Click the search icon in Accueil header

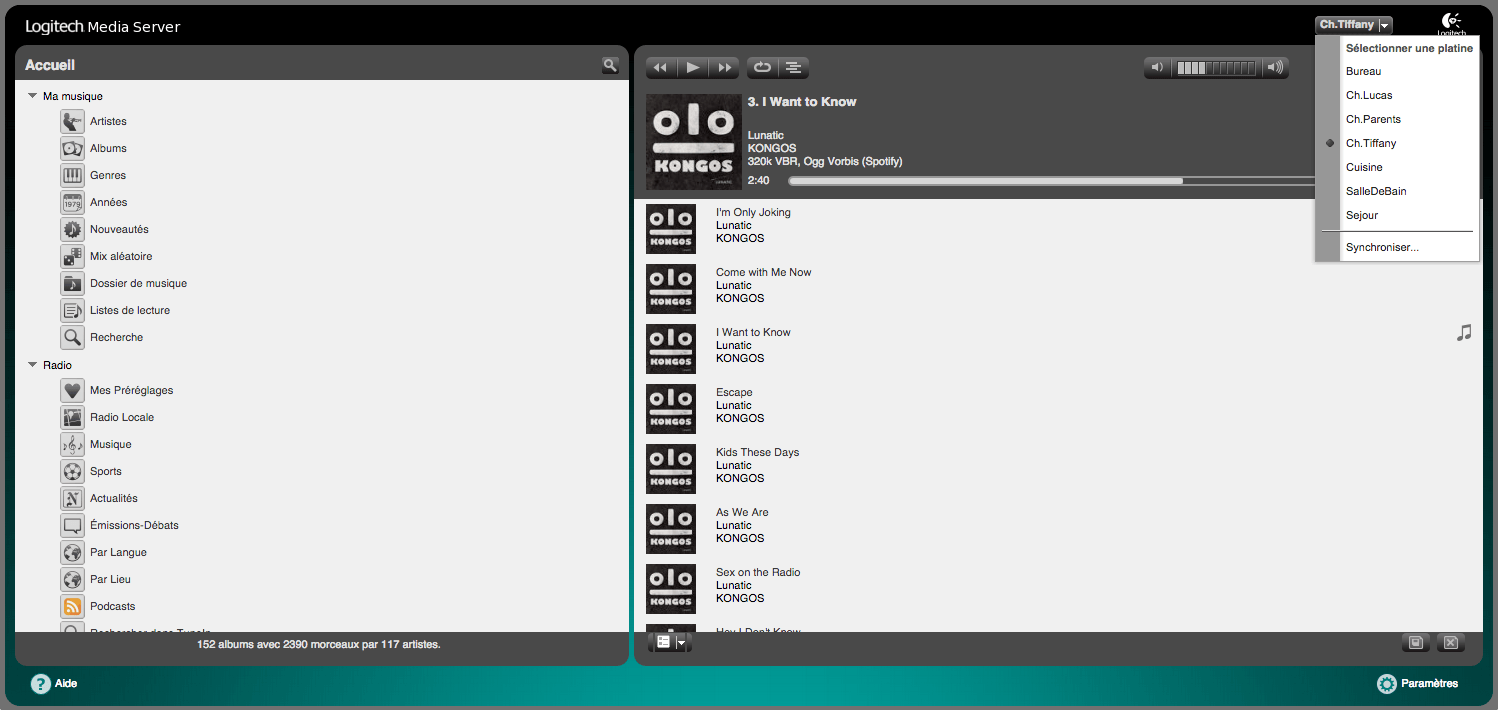(x=610, y=65)
